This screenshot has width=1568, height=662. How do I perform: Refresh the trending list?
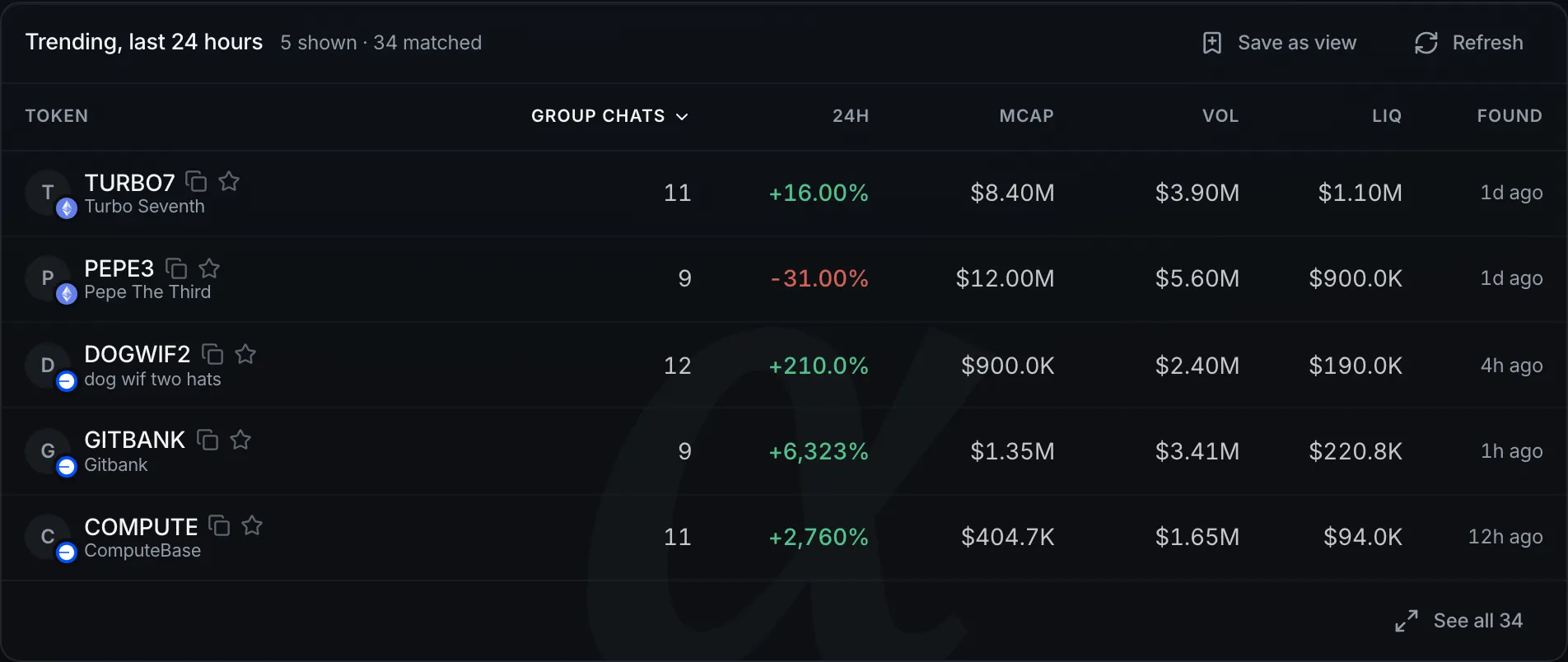tap(1468, 43)
